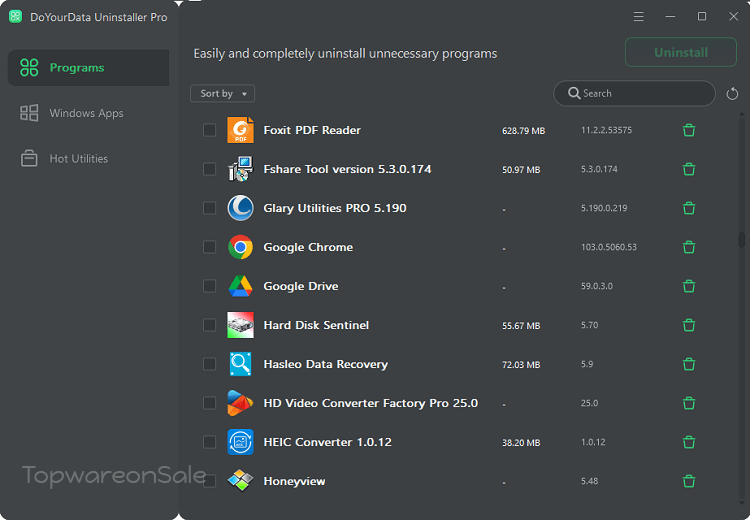Remove Glary Utilities PRO with trash icon

pos(689,208)
